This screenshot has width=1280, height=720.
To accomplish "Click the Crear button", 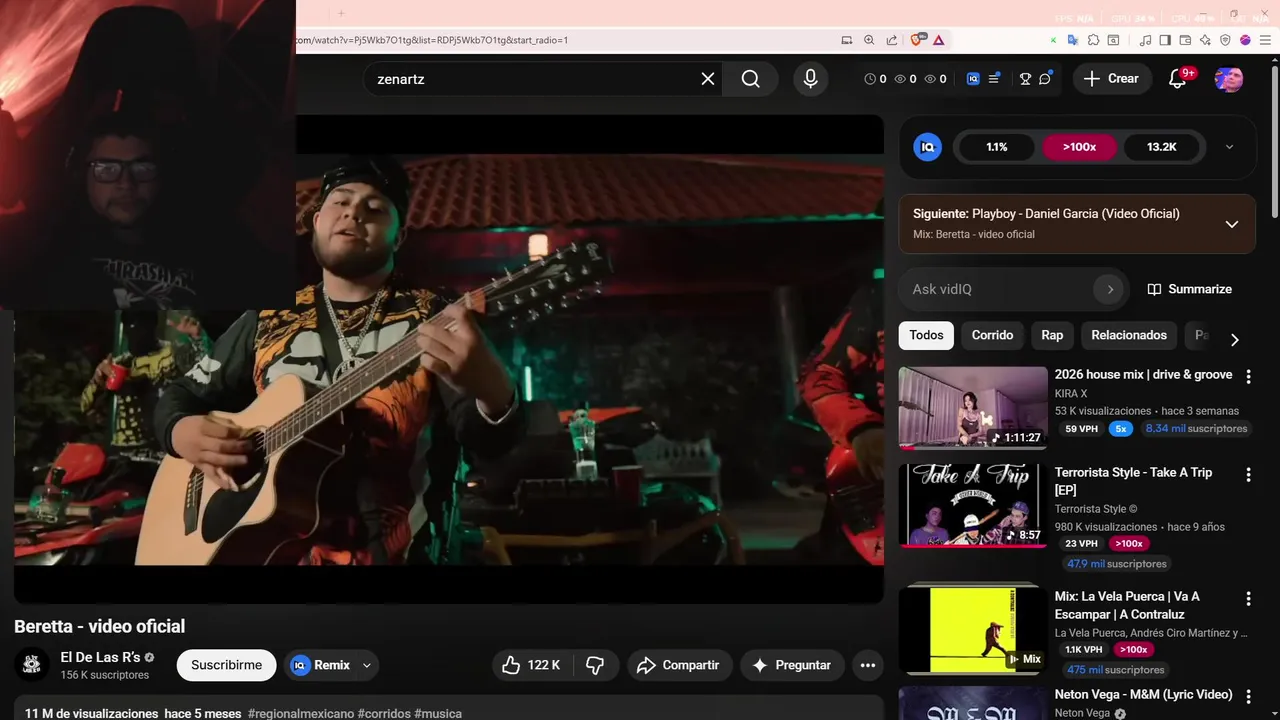I will [1111, 79].
